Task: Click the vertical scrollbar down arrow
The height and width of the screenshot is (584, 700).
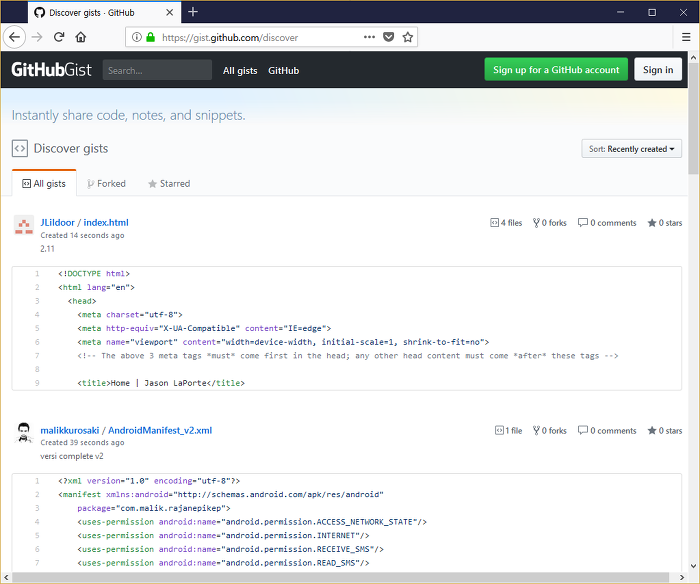Action: point(693,566)
